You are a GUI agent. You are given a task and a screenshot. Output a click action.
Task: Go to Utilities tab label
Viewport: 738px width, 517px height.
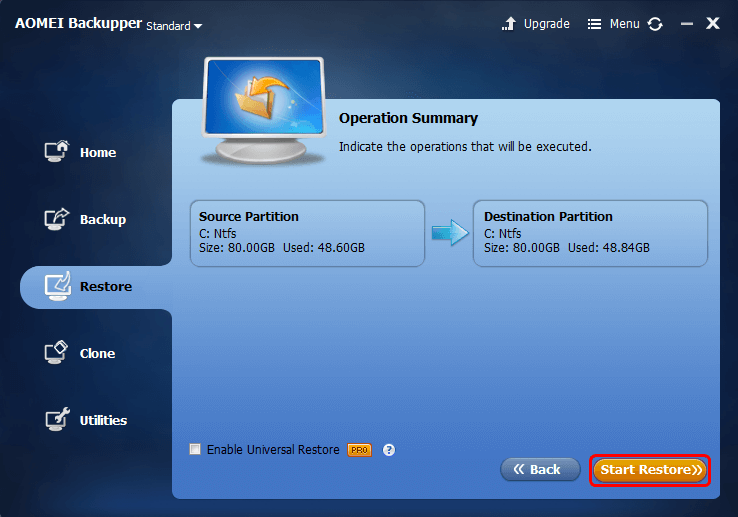coord(103,420)
